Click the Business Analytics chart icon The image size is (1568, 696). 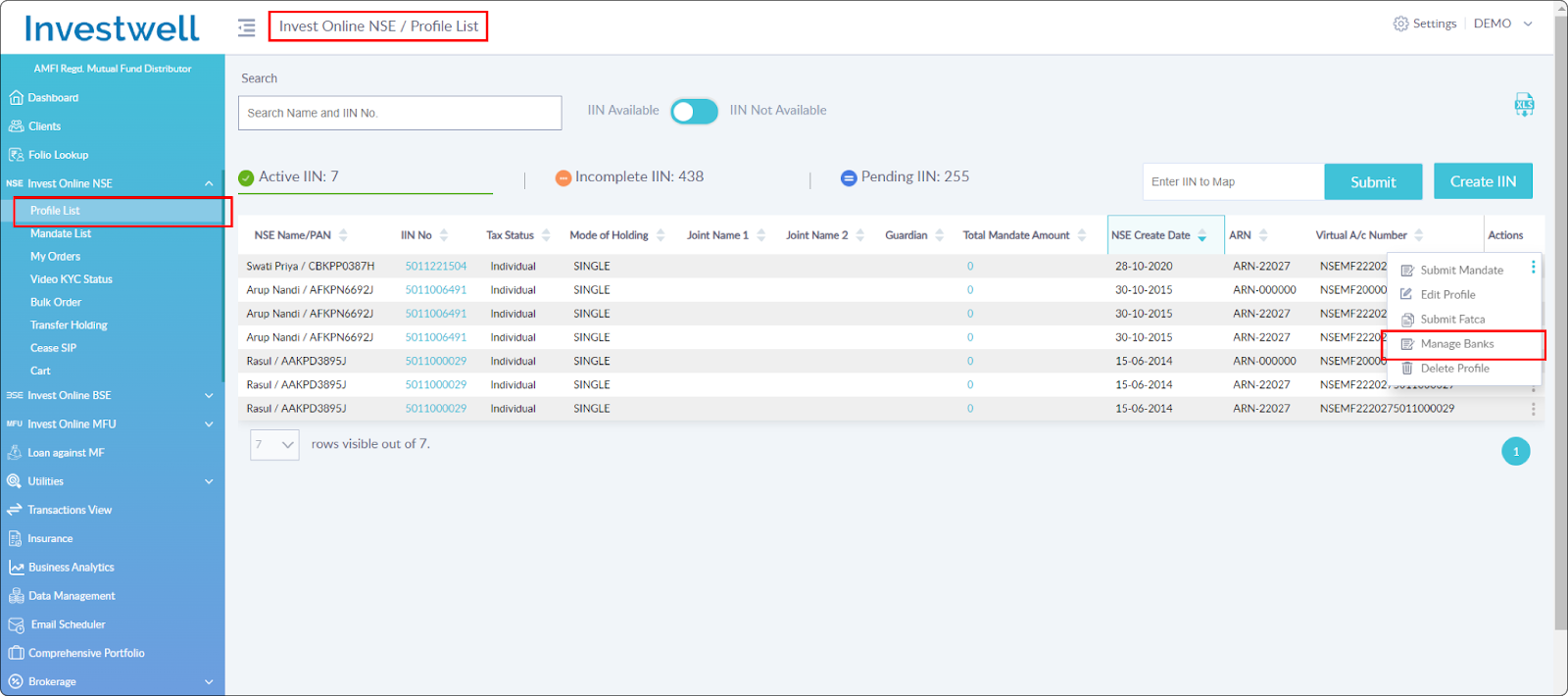tap(16, 568)
